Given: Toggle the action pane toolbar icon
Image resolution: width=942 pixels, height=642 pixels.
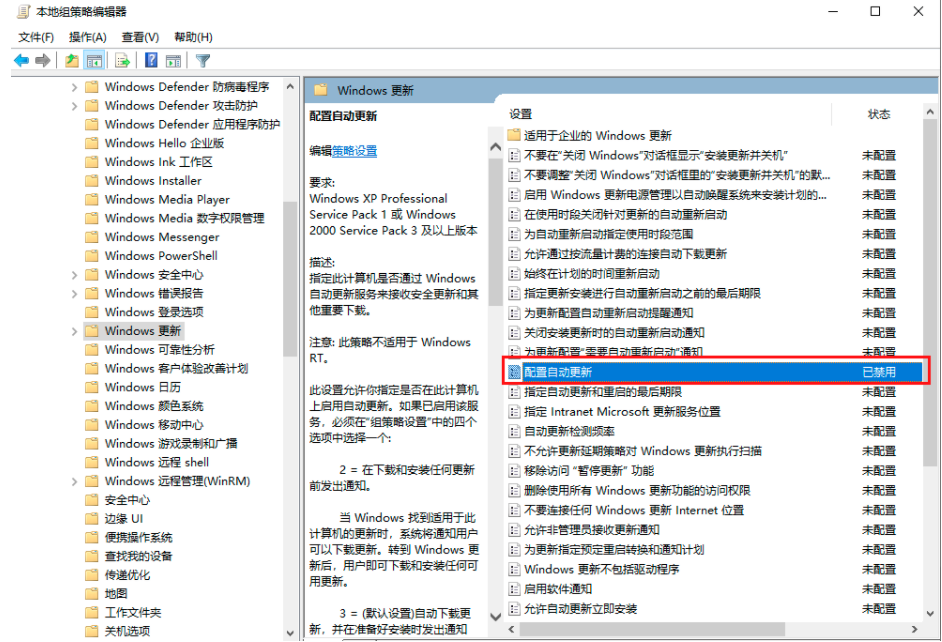Looking at the screenshot, I should click(174, 61).
